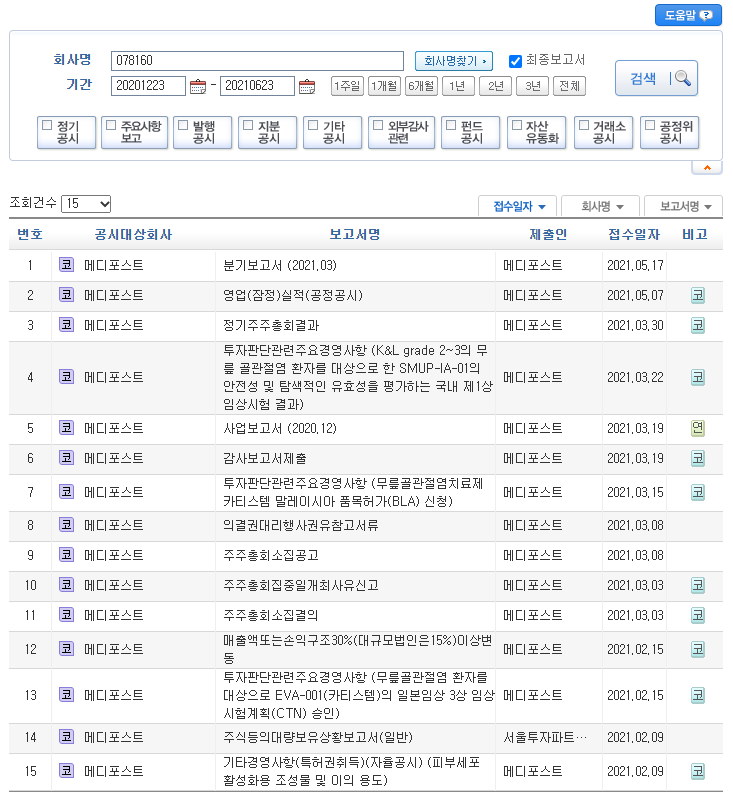Set period to 6개월
Viewport: 733px width, 801px height.
click(421, 86)
